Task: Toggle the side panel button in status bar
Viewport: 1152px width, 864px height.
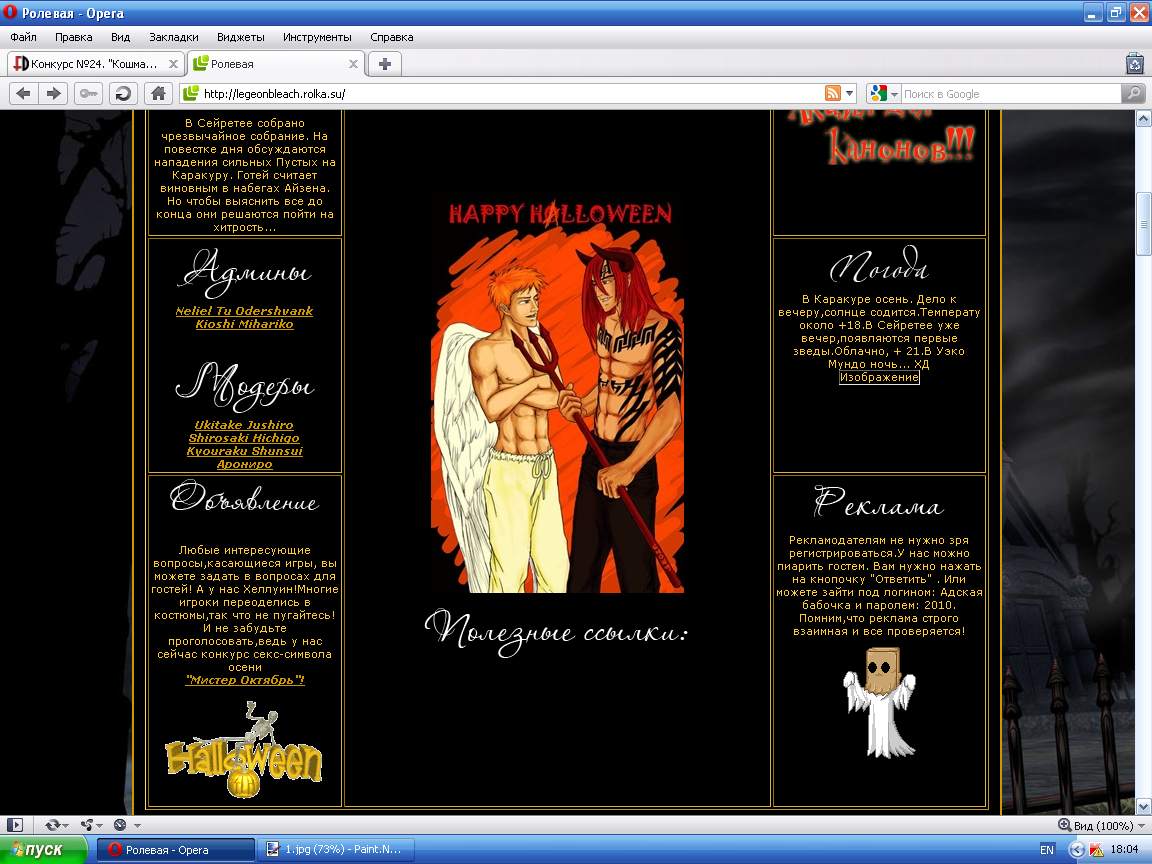Action: (x=15, y=825)
